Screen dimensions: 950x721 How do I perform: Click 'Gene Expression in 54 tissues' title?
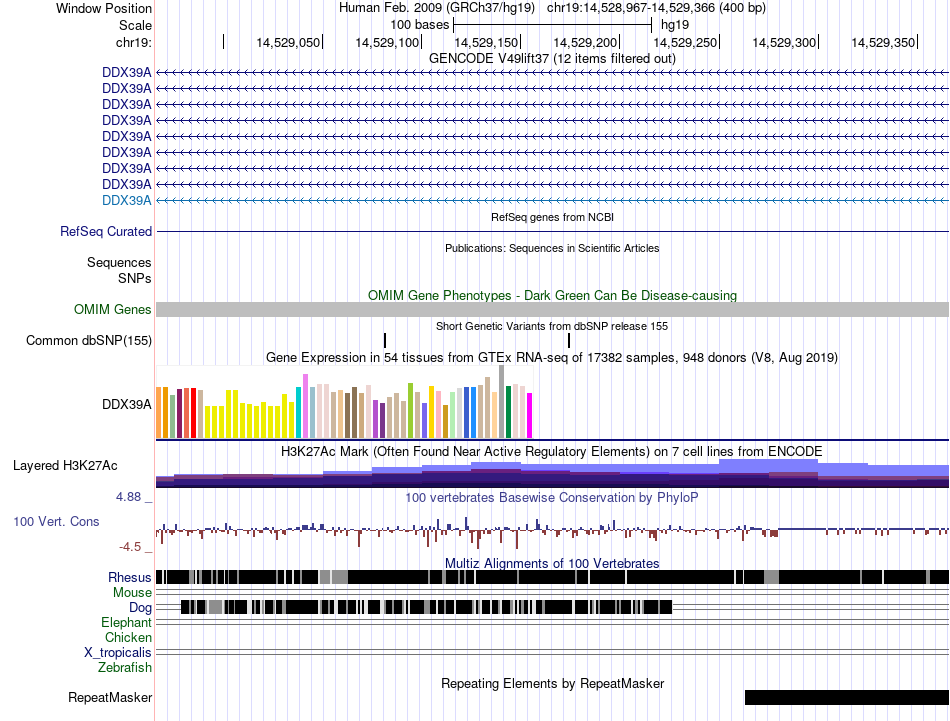tap(552, 357)
